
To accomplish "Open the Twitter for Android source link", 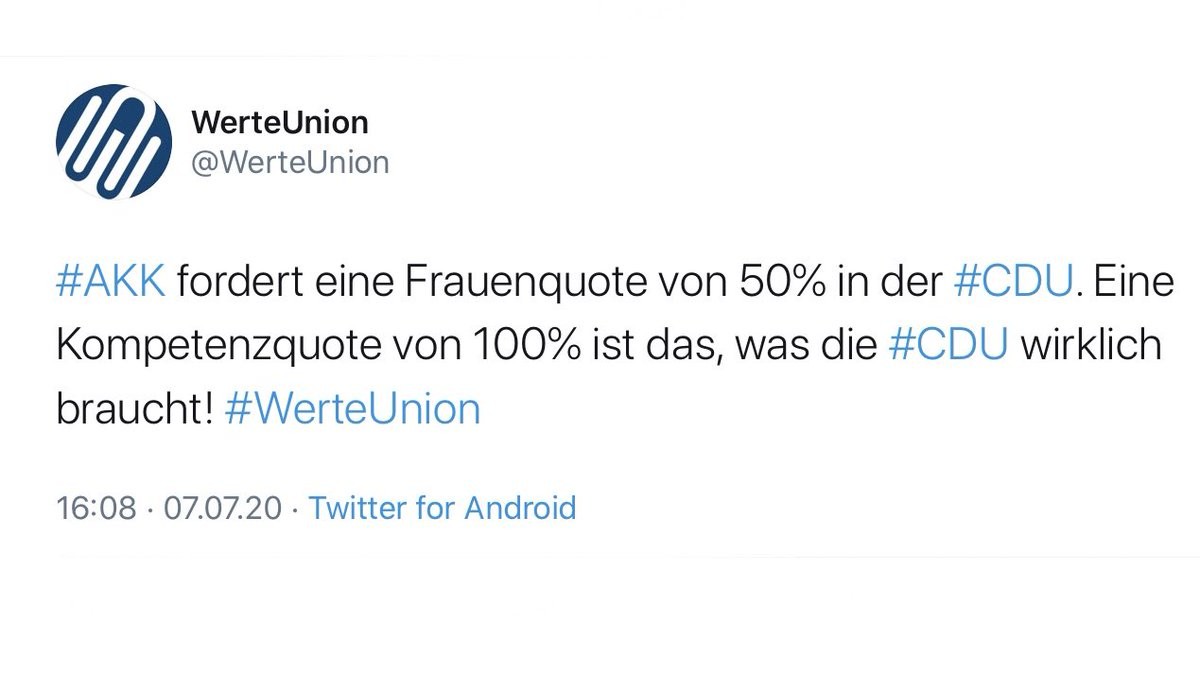I will (442, 508).
